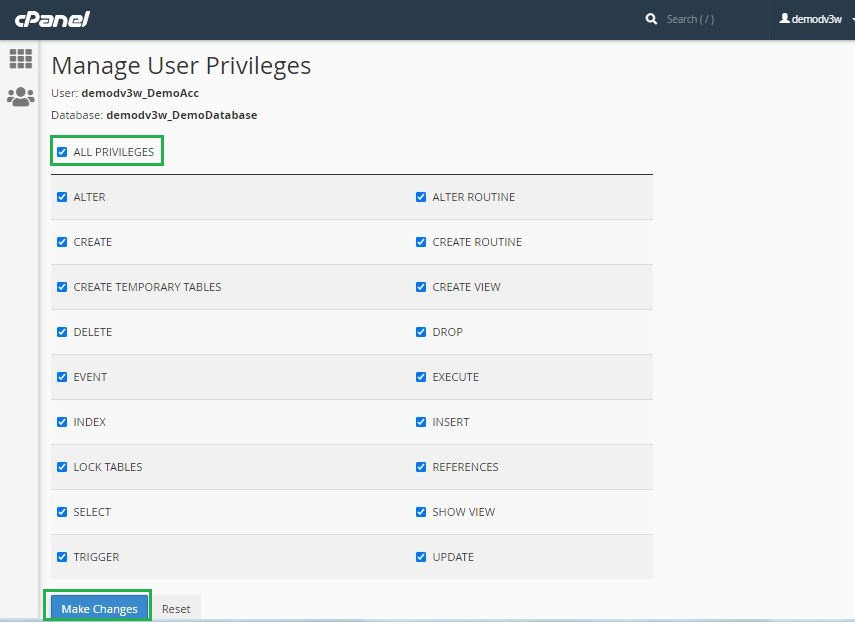Uncheck the DROP privilege
Screen dimensions: 855x622
(x=421, y=332)
